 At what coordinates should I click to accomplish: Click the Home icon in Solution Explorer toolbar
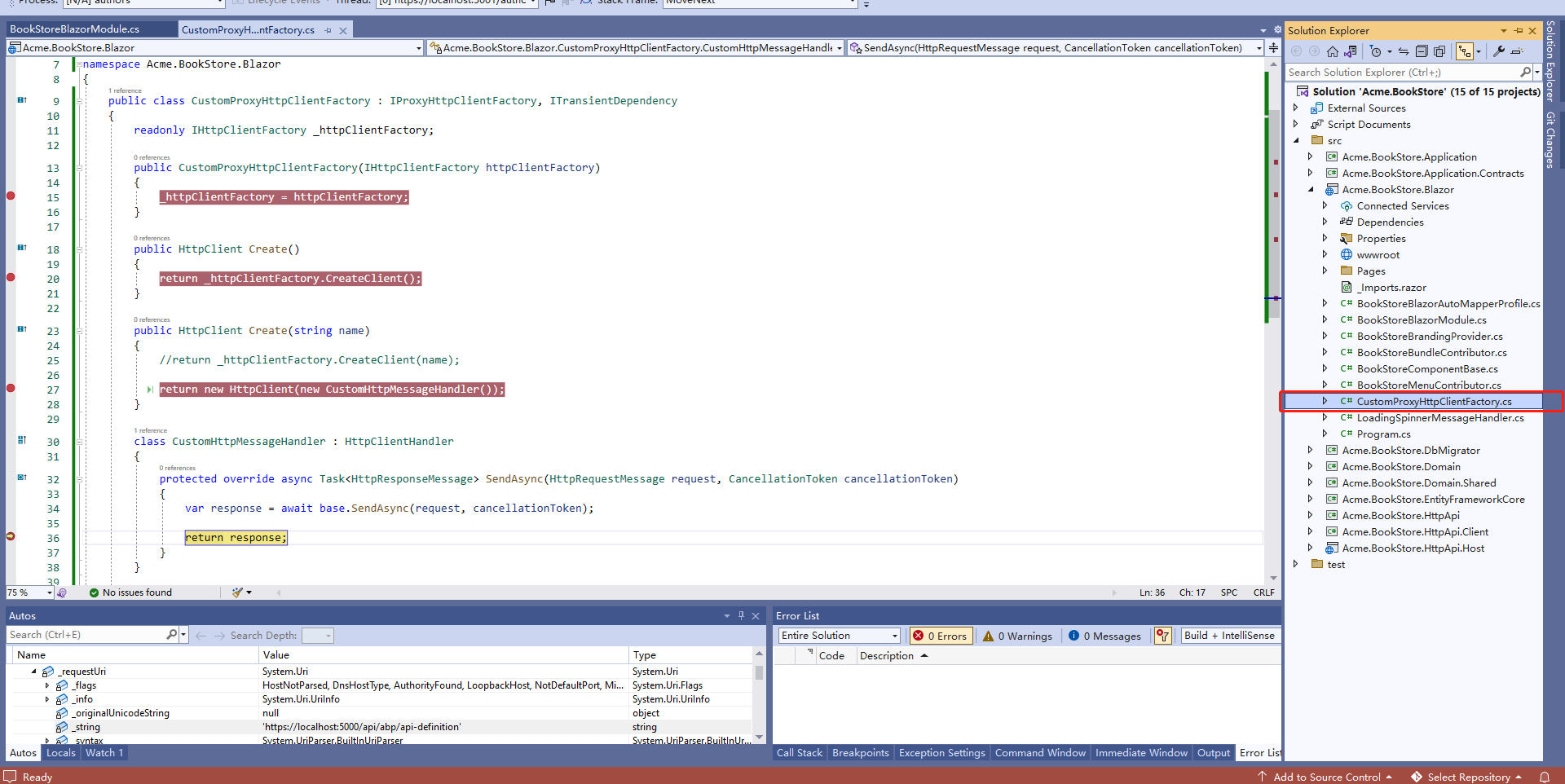pyautogui.click(x=1332, y=51)
